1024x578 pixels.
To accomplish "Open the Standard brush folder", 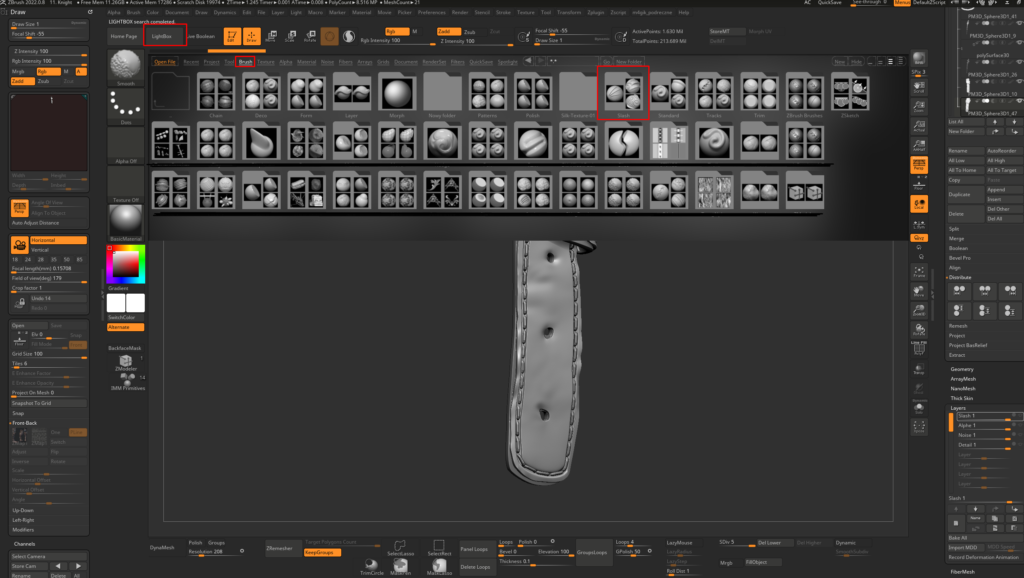I will point(668,95).
